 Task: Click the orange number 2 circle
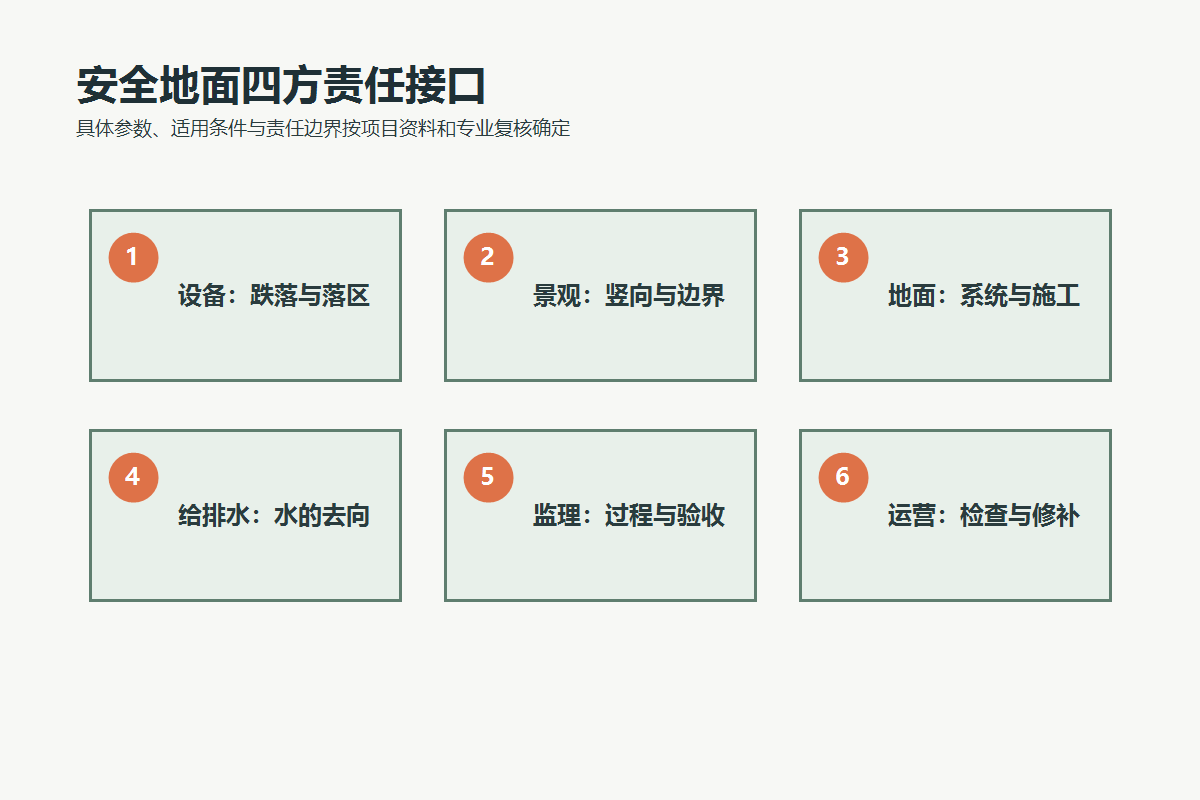(x=488, y=257)
